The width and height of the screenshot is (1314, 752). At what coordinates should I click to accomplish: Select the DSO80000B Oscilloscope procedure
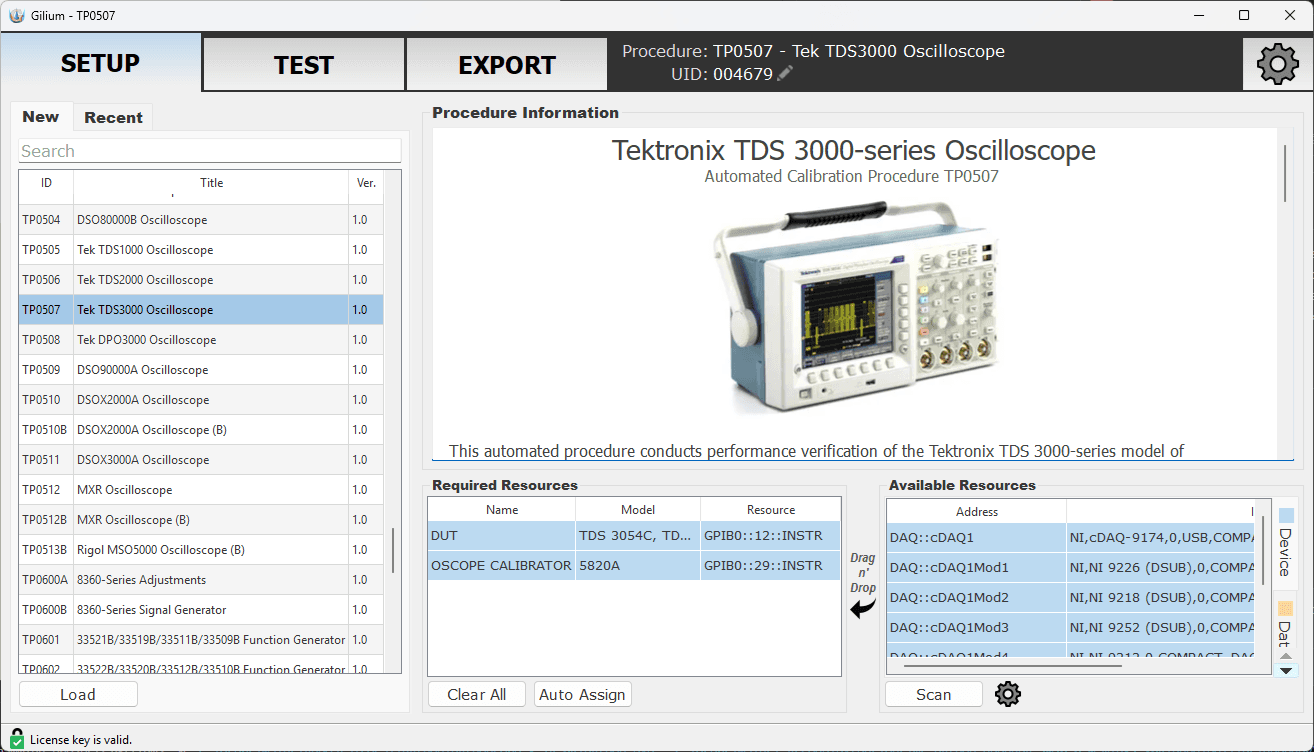point(201,220)
